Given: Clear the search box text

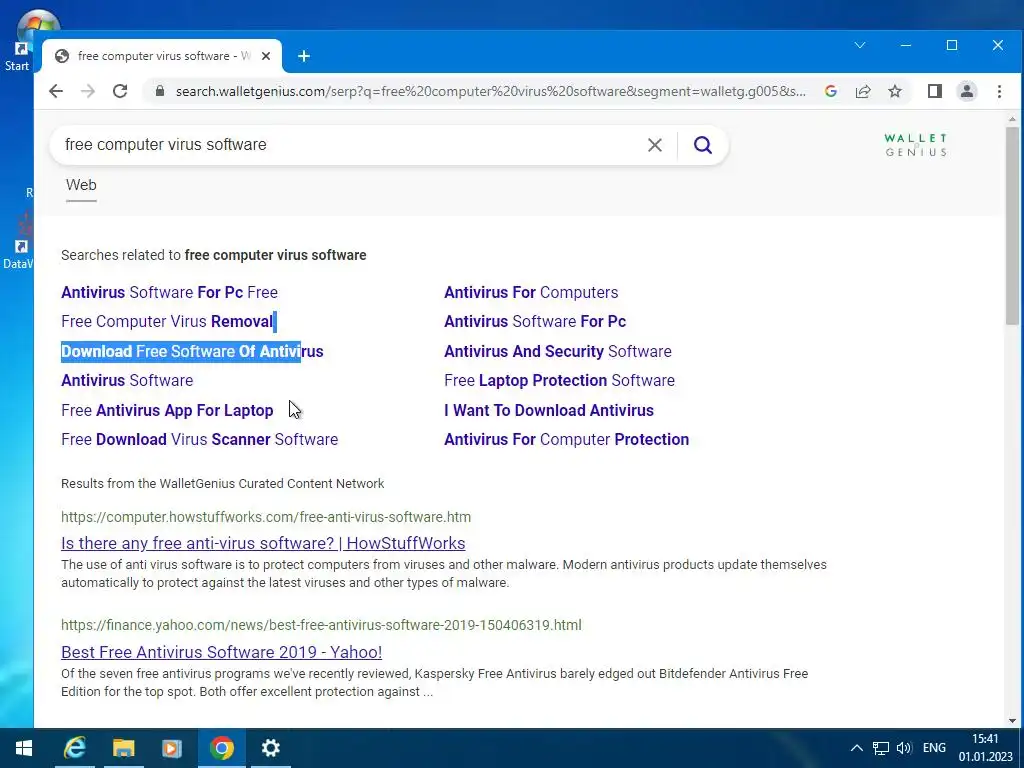Looking at the screenshot, I should (654, 145).
